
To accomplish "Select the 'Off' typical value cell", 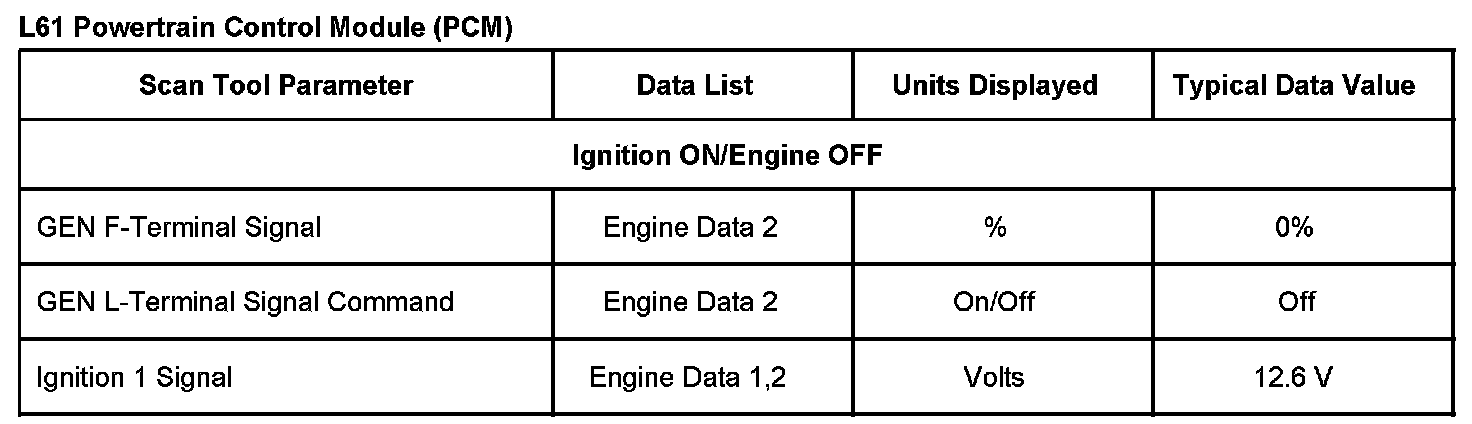I will point(1296,301).
